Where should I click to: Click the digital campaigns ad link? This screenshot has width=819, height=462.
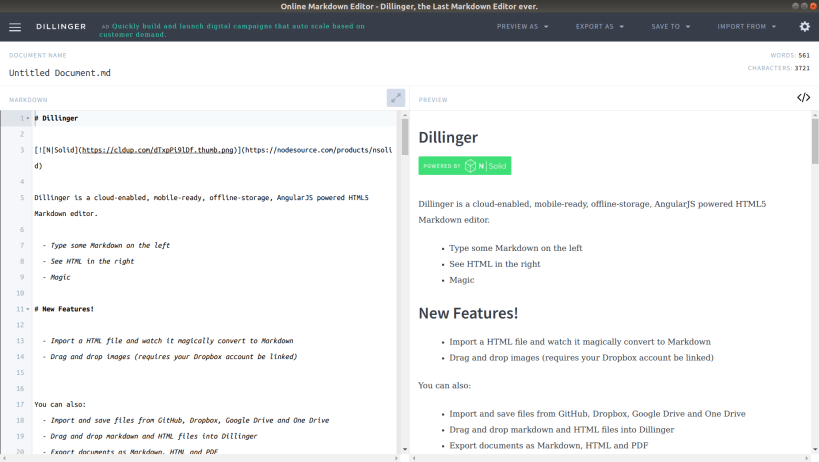(x=232, y=30)
